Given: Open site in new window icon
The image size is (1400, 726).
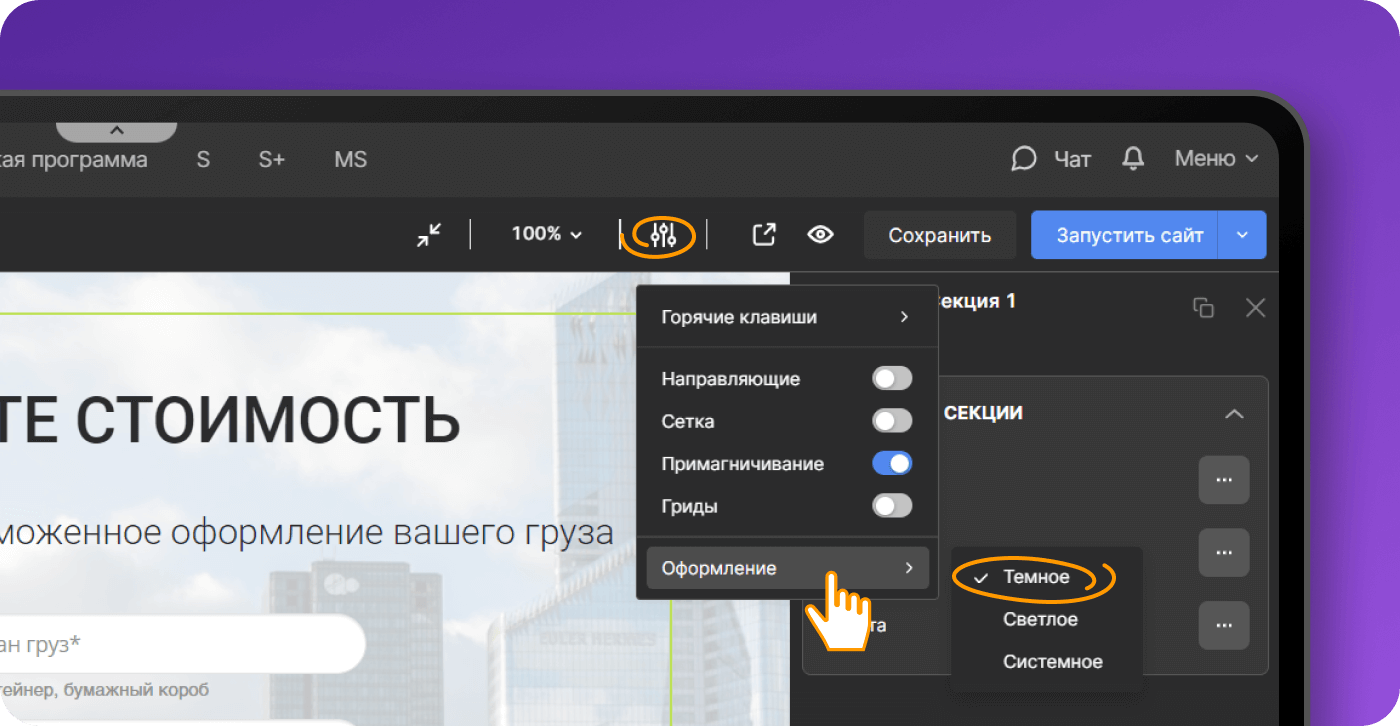Looking at the screenshot, I should 764,235.
